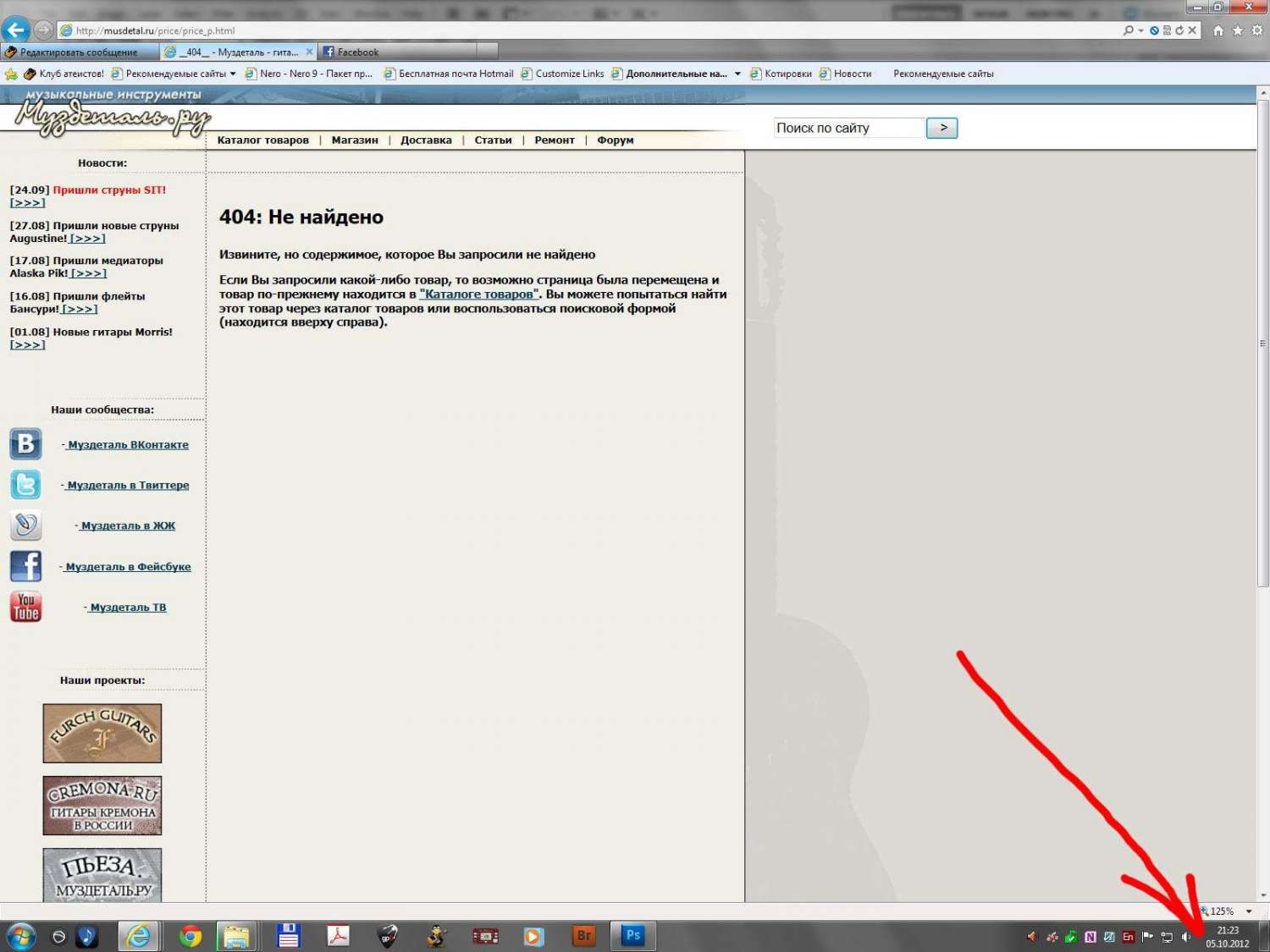The width and height of the screenshot is (1270, 952).
Task: Open the blue floppy disk app on the taskbar
Action: click(289, 936)
